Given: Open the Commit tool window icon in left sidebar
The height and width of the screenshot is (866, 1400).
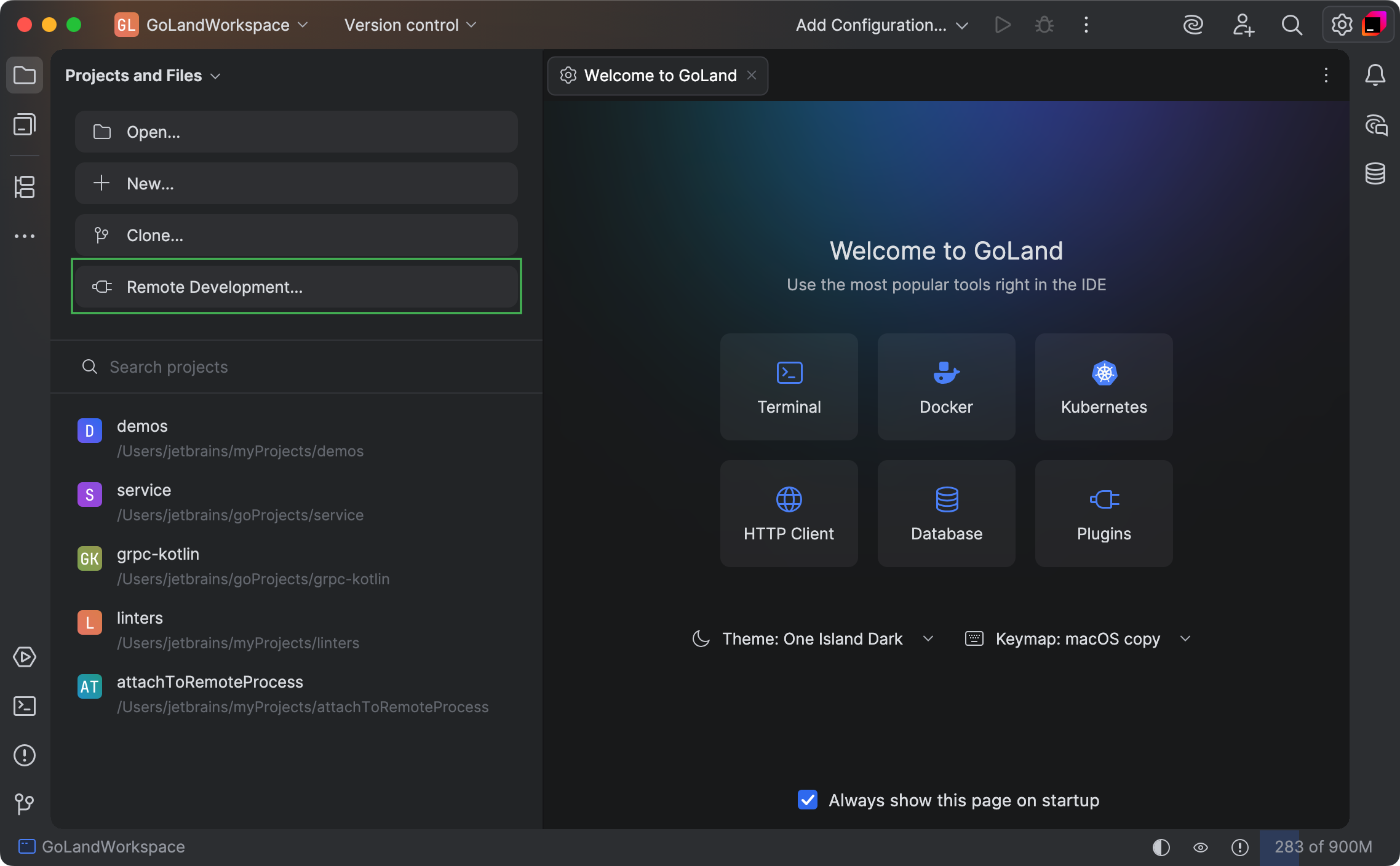Looking at the screenshot, I should [x=25, y=125].
